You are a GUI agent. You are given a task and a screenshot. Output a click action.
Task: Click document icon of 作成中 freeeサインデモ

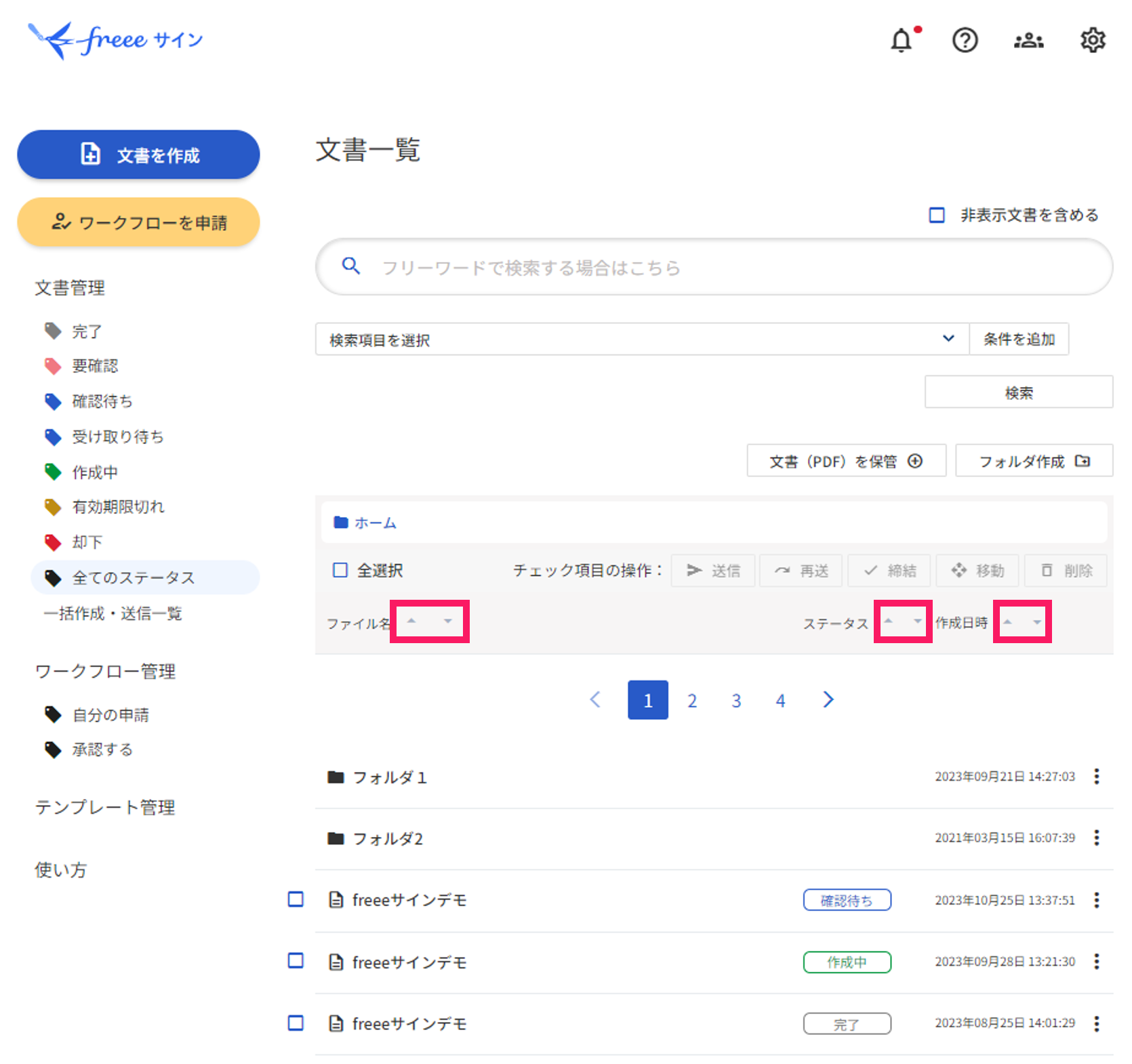(336, 962)
